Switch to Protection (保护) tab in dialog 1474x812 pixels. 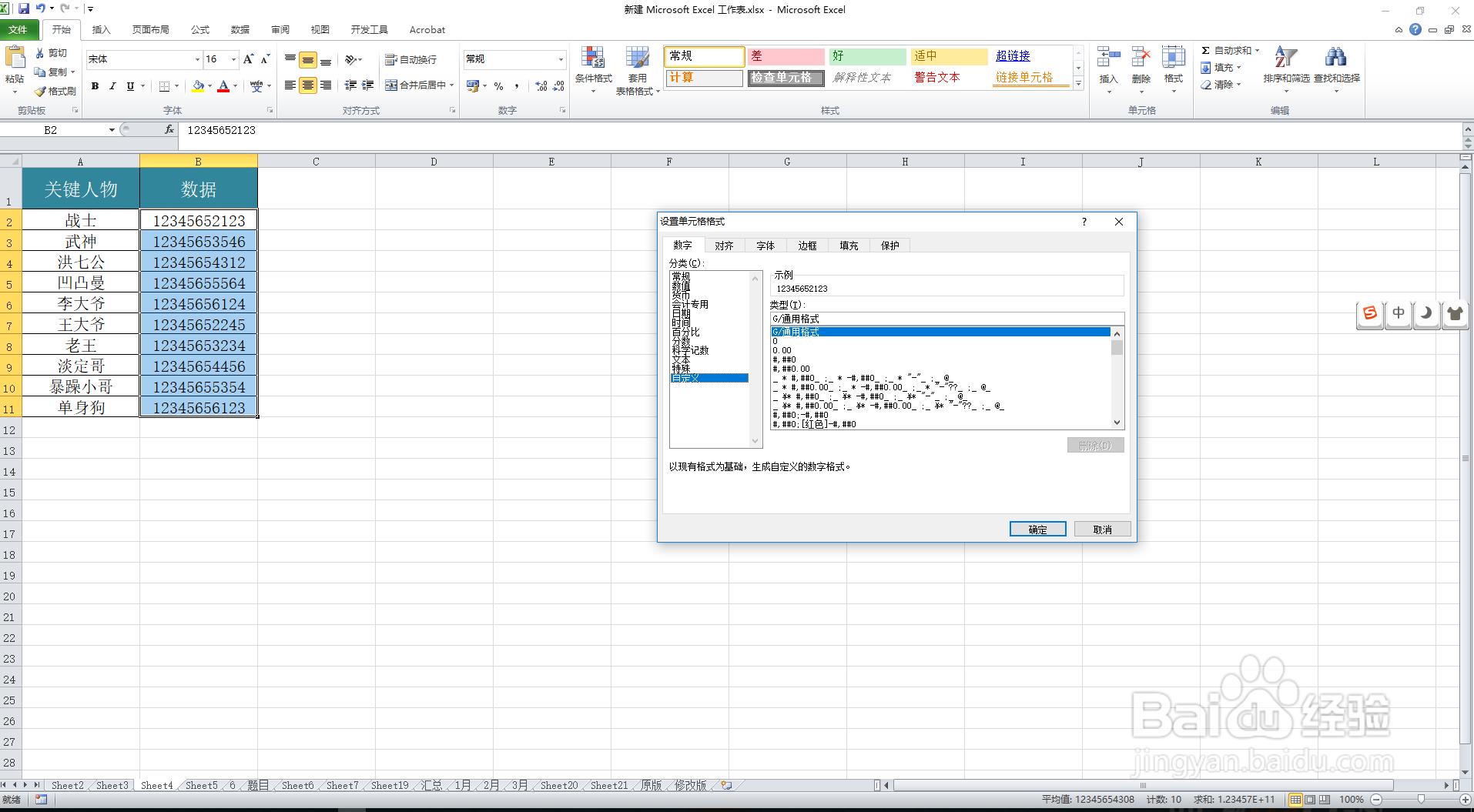point(890,246)
